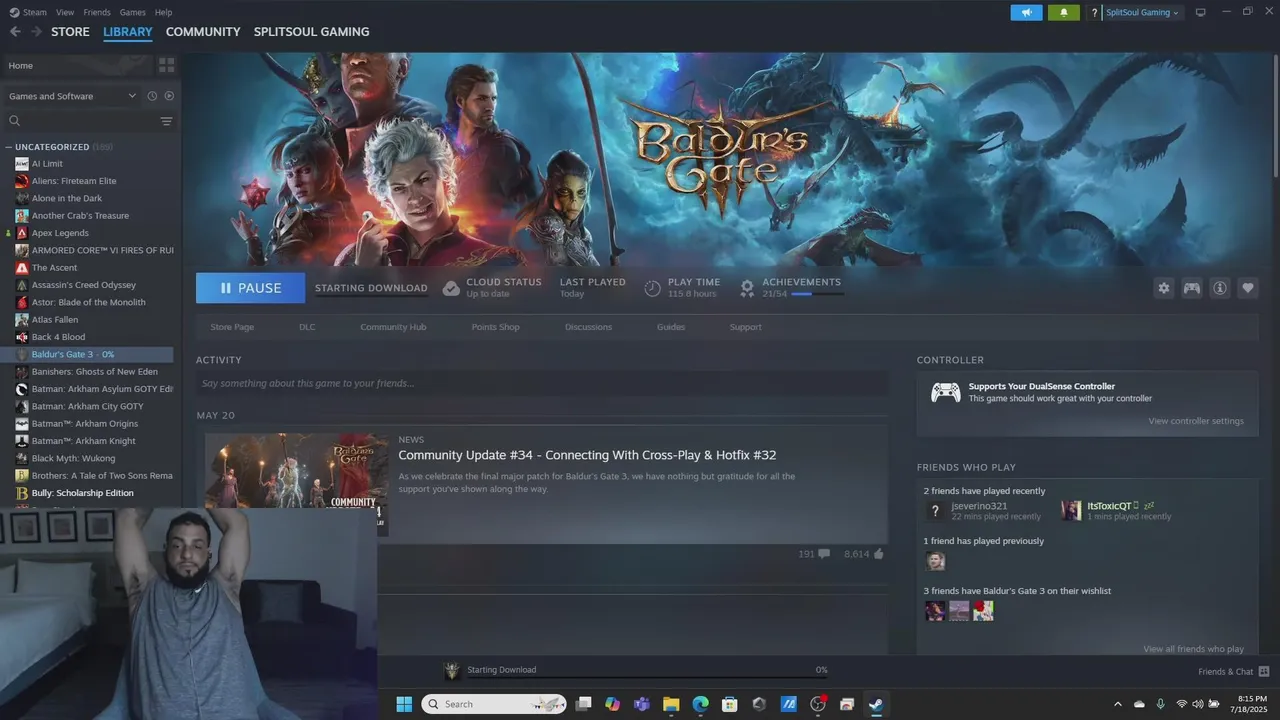The height and width of the screenshot is (720, 1280).
Task: Click Windows taskbar Search box
Action: click(494, 704)
